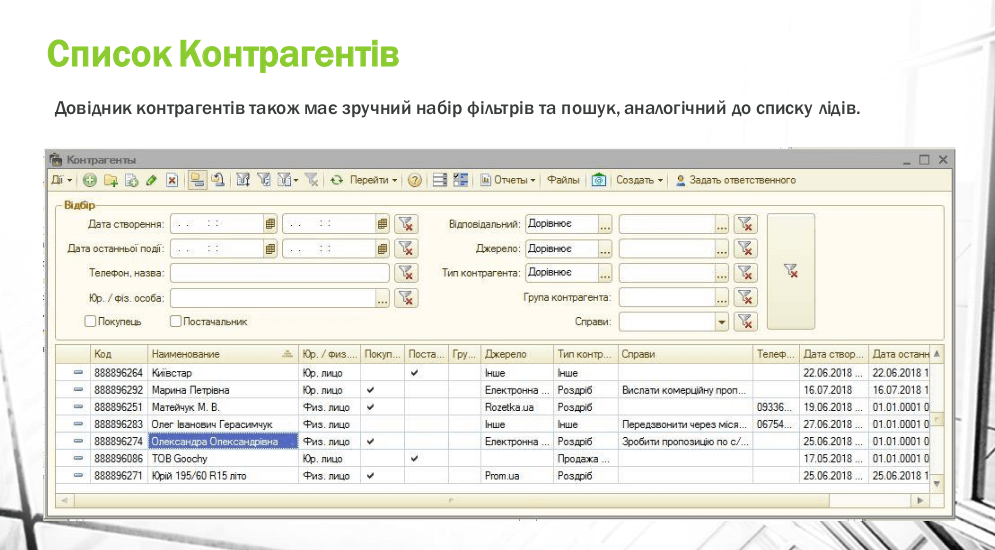Click the help question mark icon

414,181
